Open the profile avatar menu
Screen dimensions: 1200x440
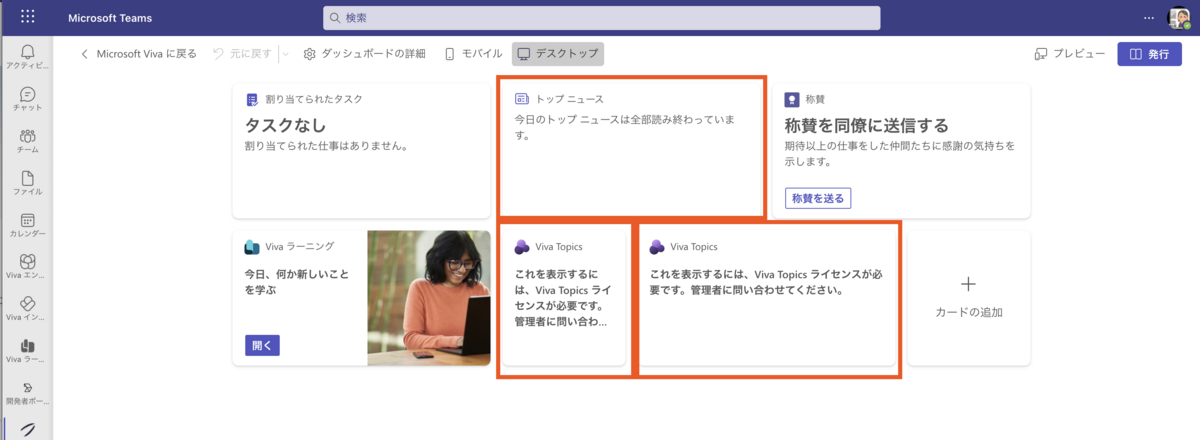click(x=1180, y=18)
